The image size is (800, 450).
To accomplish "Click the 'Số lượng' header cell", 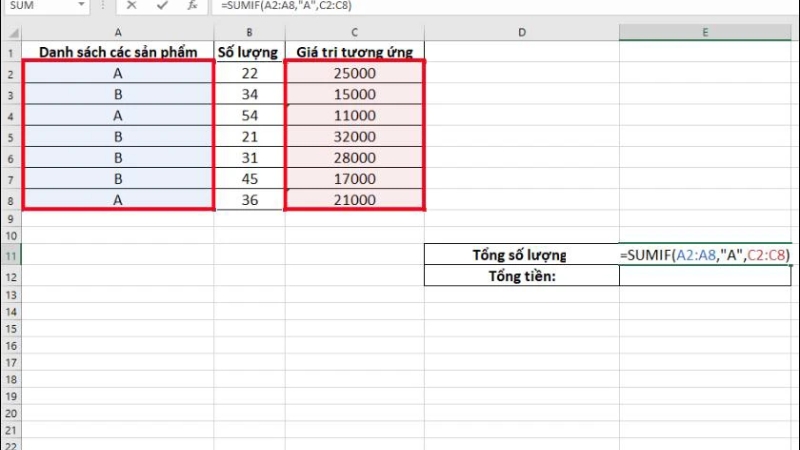I will [x=249, y=52].
